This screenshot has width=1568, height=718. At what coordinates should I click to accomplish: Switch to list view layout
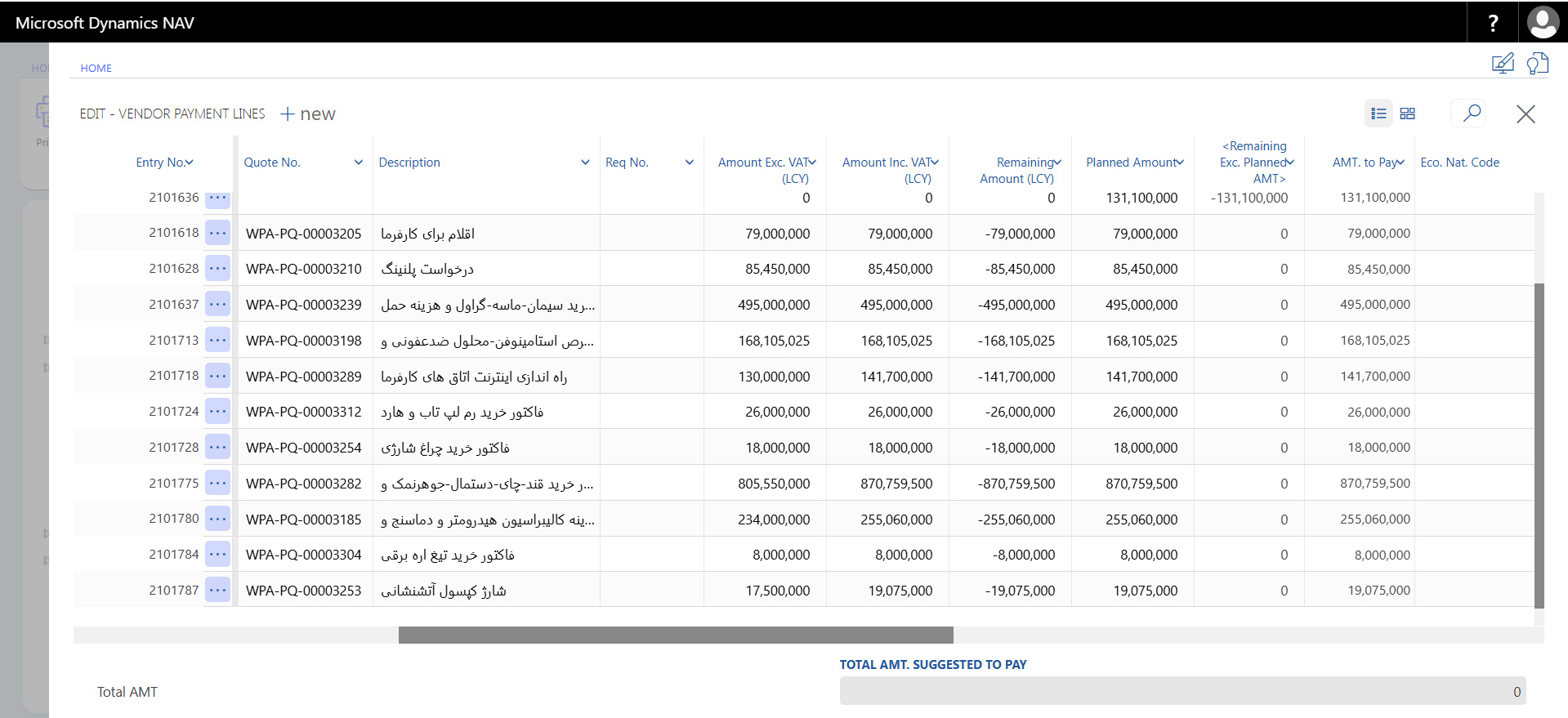1378,114
